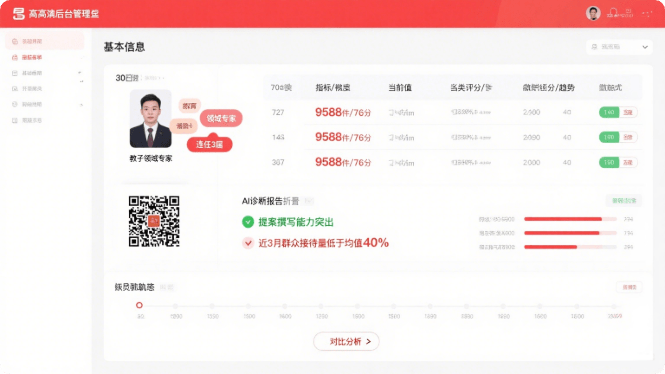Click the small orange logo inside the QR code
The height and width of the screenshot is (374, 665).
click(154, 220)
